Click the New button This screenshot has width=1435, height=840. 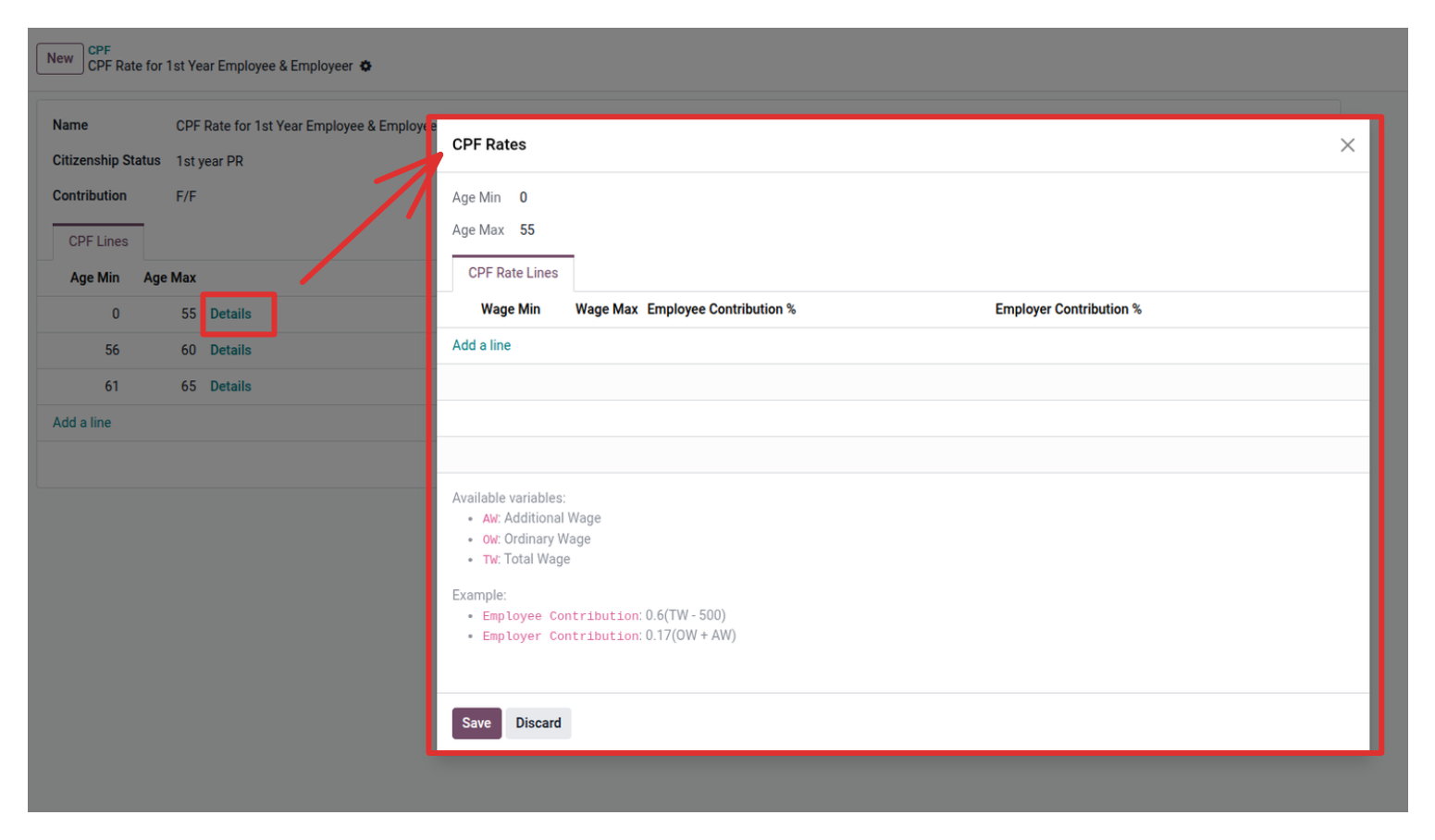click(60, 58)
